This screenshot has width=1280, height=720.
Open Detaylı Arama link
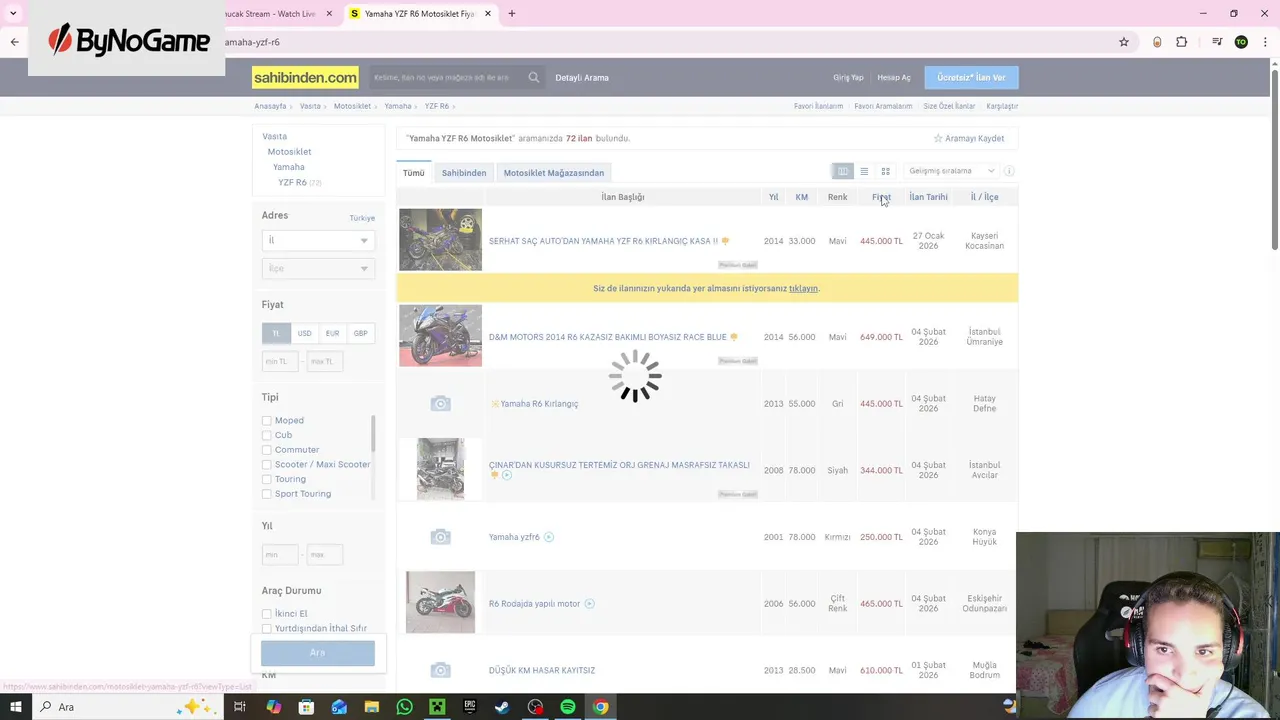pyautogui.click(x=582, y=78)
